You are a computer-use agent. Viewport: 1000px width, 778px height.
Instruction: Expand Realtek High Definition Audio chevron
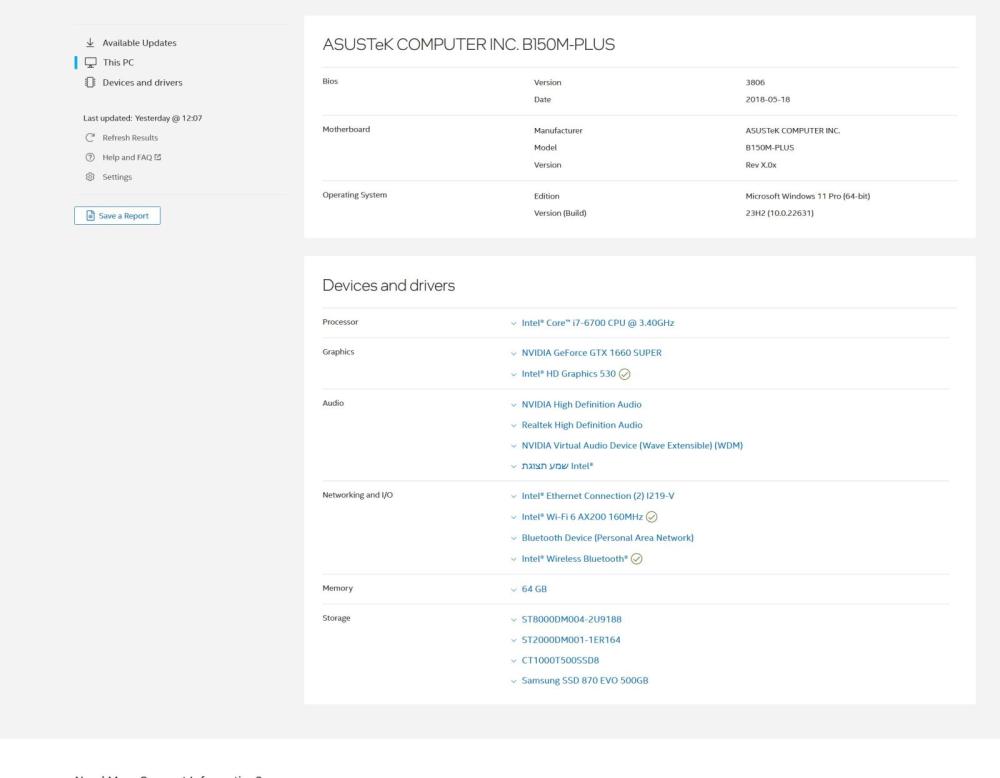pyautogui.click(x=513, y=425)
